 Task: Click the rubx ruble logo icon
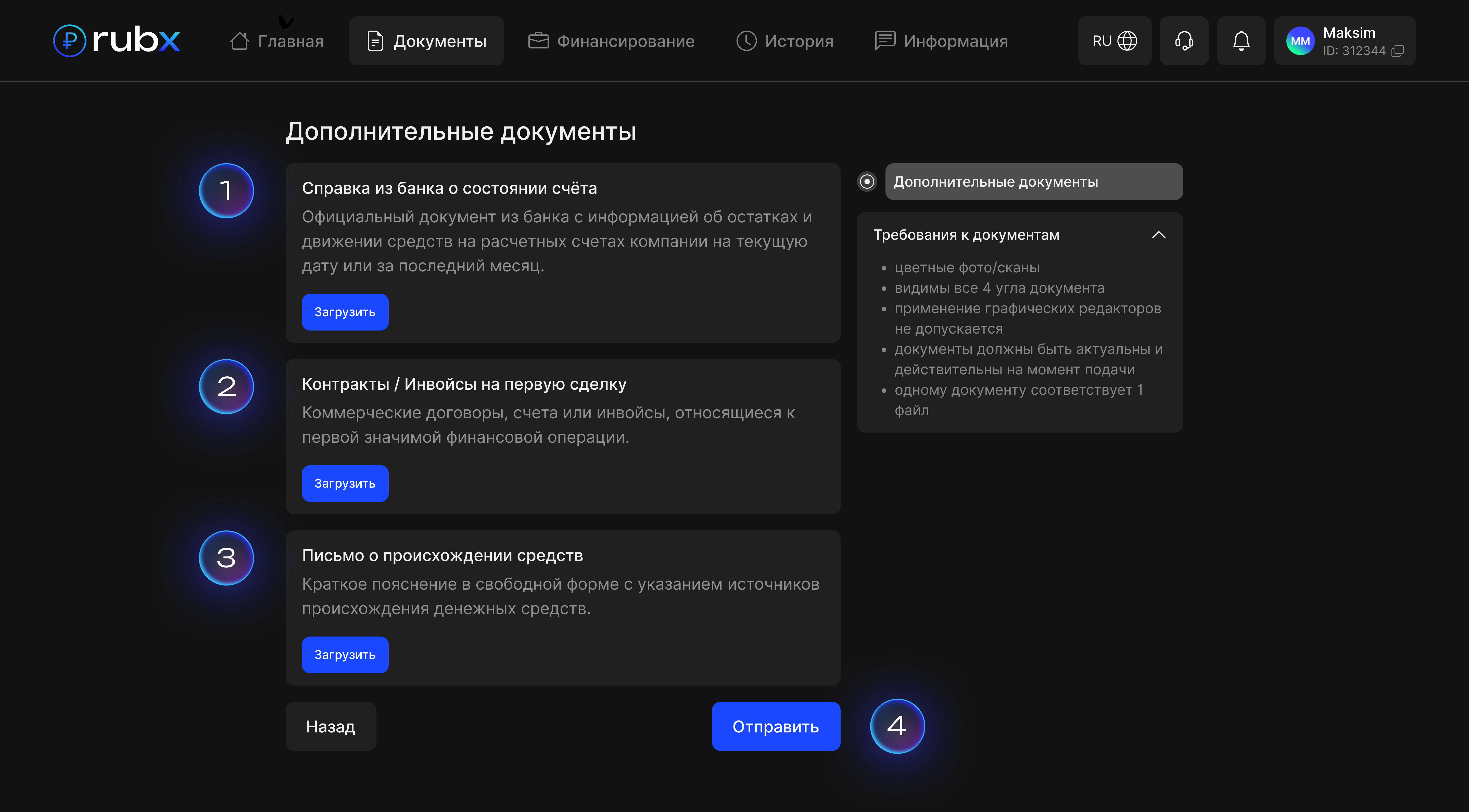(69, 41)
